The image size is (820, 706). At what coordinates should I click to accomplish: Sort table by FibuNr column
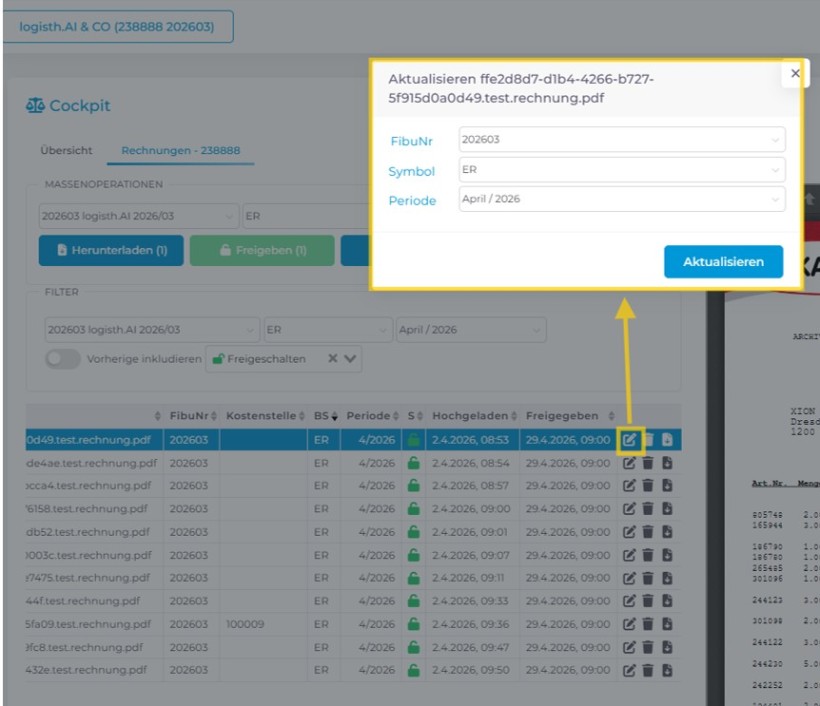pyautogui.click(x=192, y=416)
